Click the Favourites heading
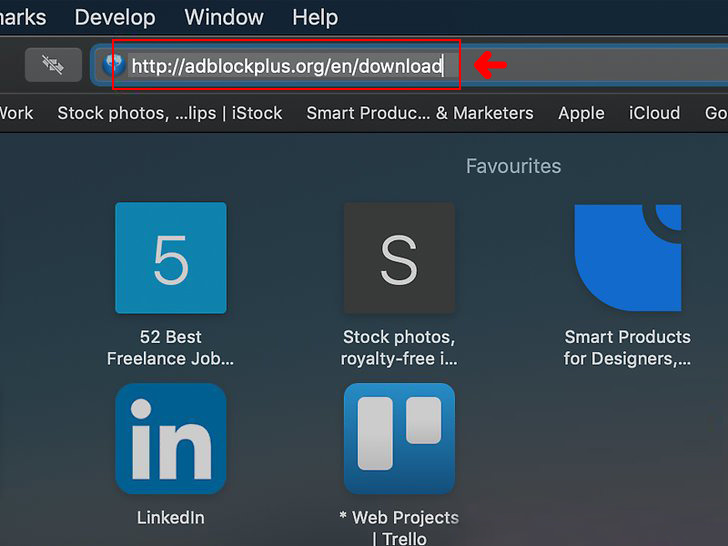 tap(514, 166)
